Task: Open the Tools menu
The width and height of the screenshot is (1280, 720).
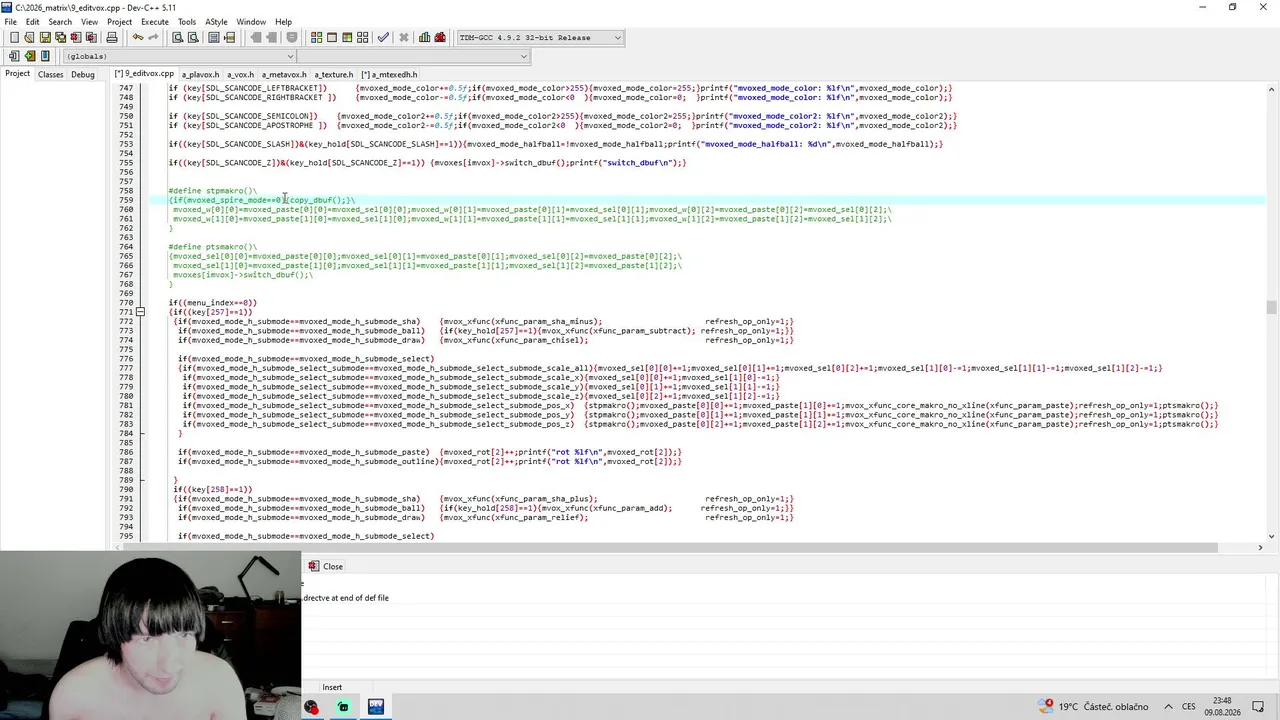Action: [x=187, y=22]
